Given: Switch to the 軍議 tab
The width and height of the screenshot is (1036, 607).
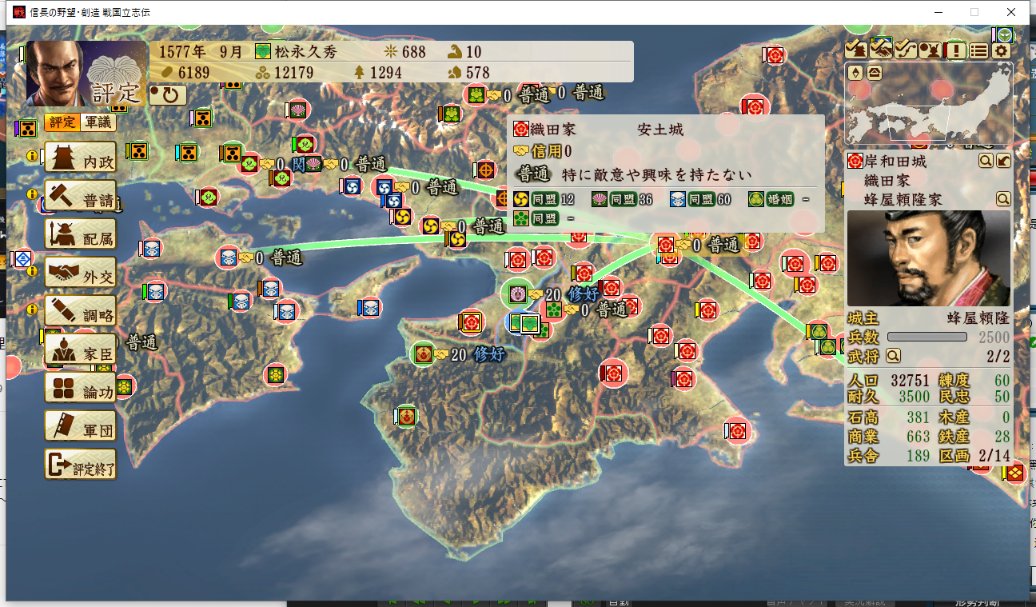Looking at the screenshot, I should click(98, 122).
